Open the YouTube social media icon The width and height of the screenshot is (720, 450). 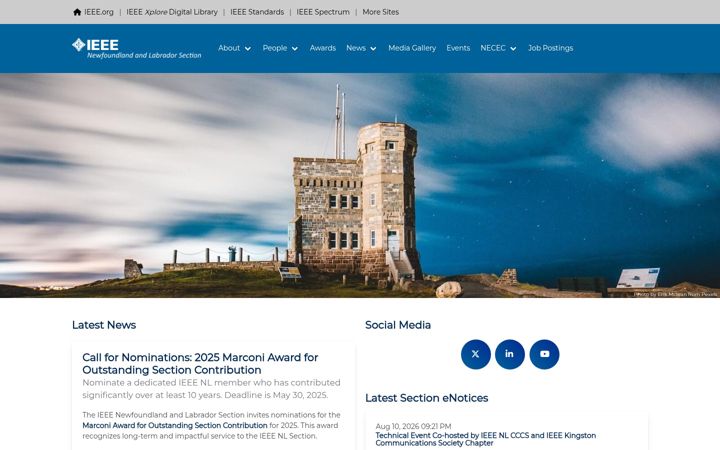544,354
